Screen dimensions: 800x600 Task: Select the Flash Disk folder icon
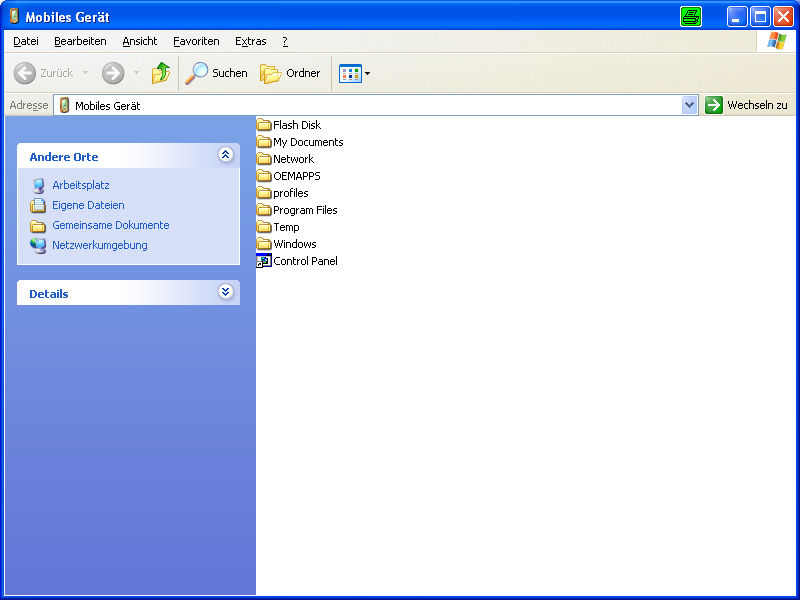point(264,124)
